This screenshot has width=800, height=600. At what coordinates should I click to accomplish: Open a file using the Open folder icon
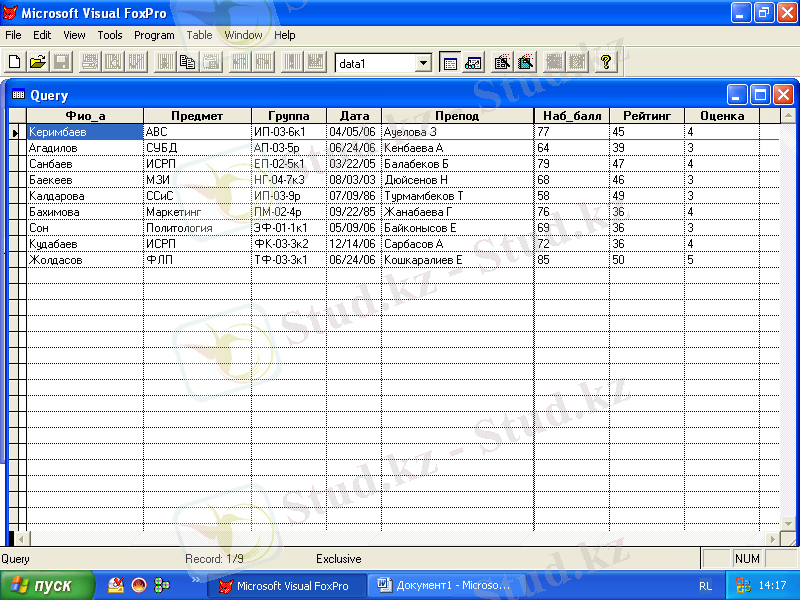point(37,62)
